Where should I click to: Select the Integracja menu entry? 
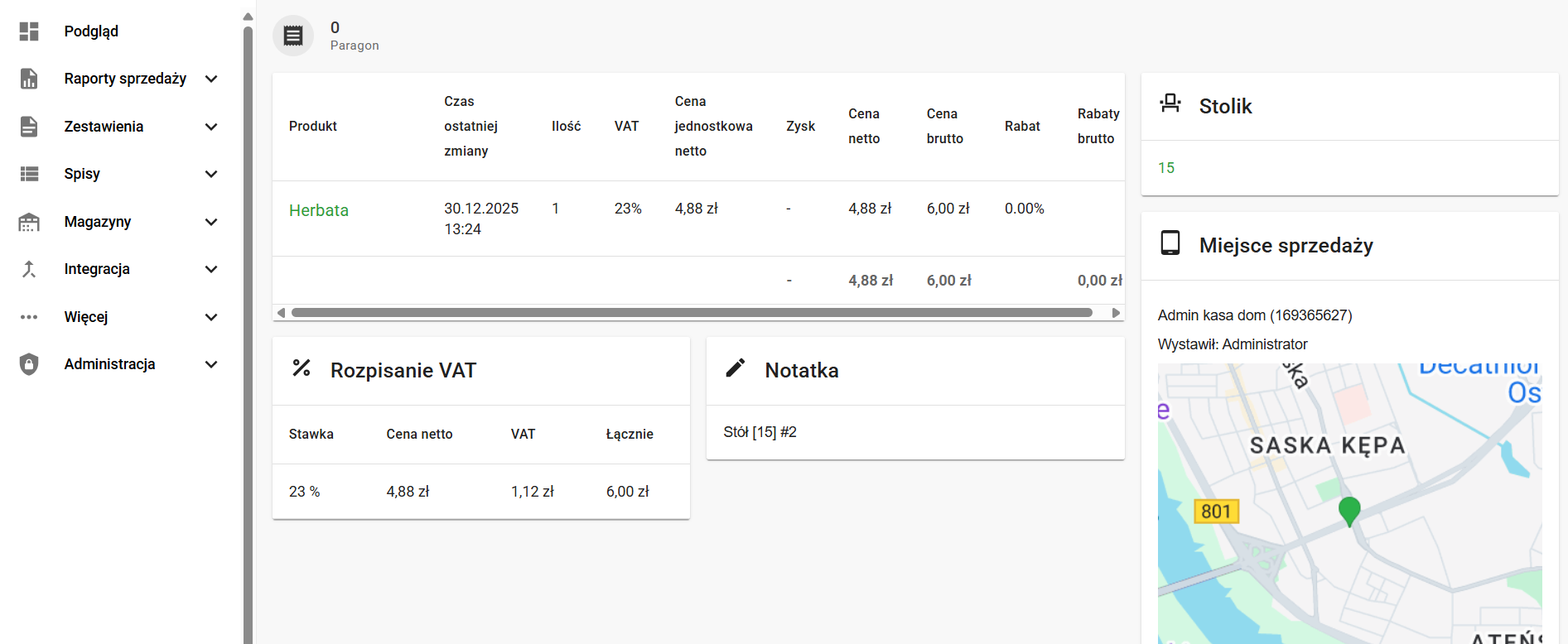coord(97,269)
